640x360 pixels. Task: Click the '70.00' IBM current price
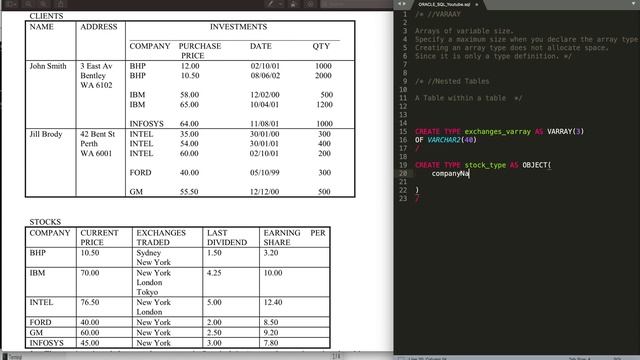coord(90,273)
